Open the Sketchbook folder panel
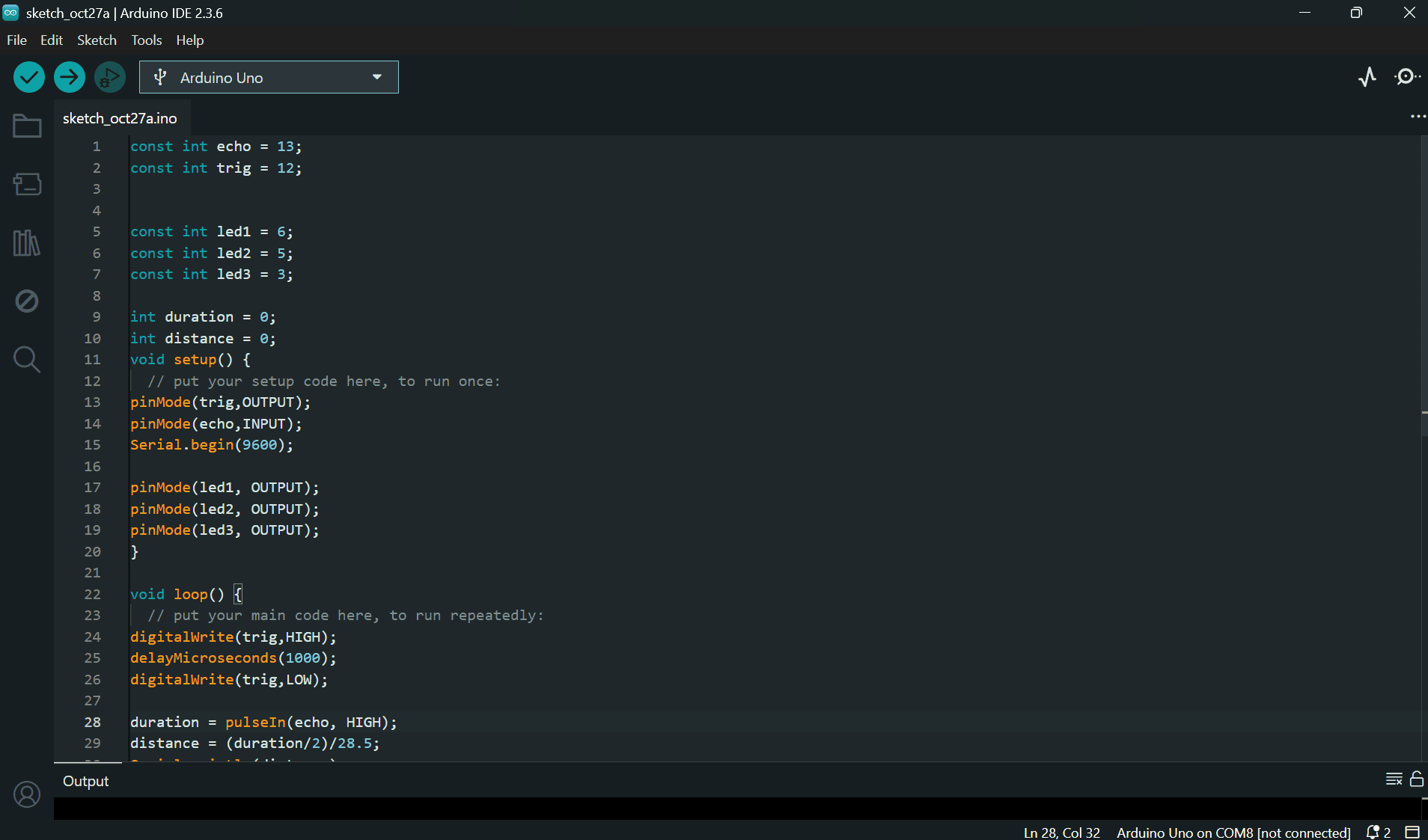This screenshot has height=840, width=1428. [27, 126]
